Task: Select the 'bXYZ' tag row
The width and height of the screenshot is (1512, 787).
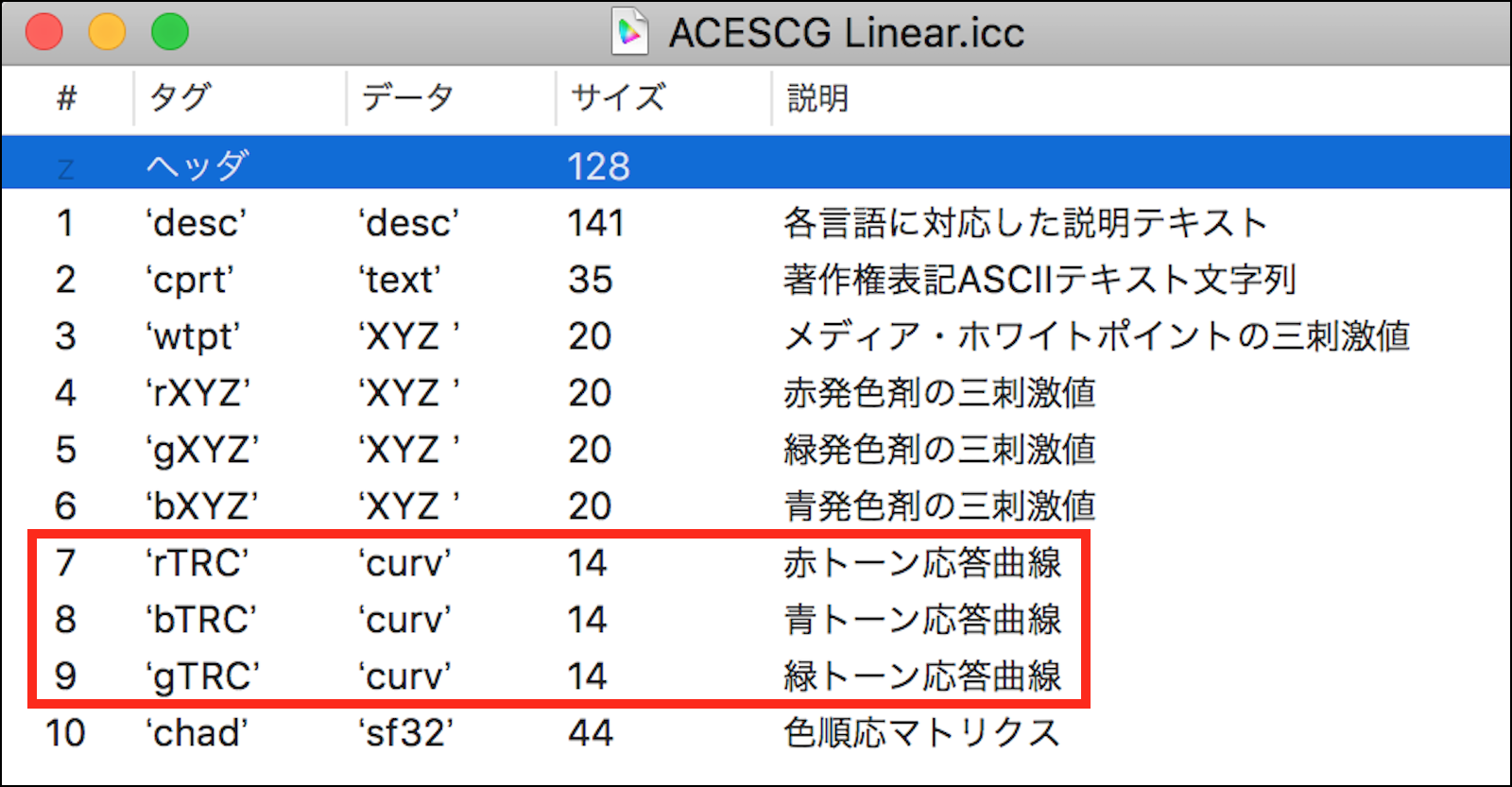Action: tap(201, 506)
